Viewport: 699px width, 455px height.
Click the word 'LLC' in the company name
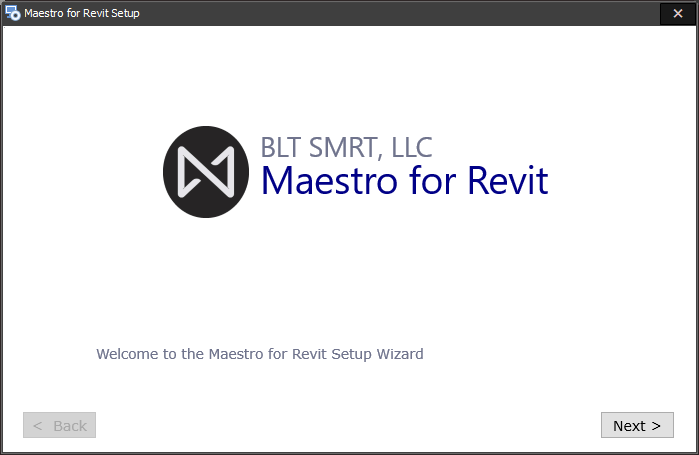411,148
